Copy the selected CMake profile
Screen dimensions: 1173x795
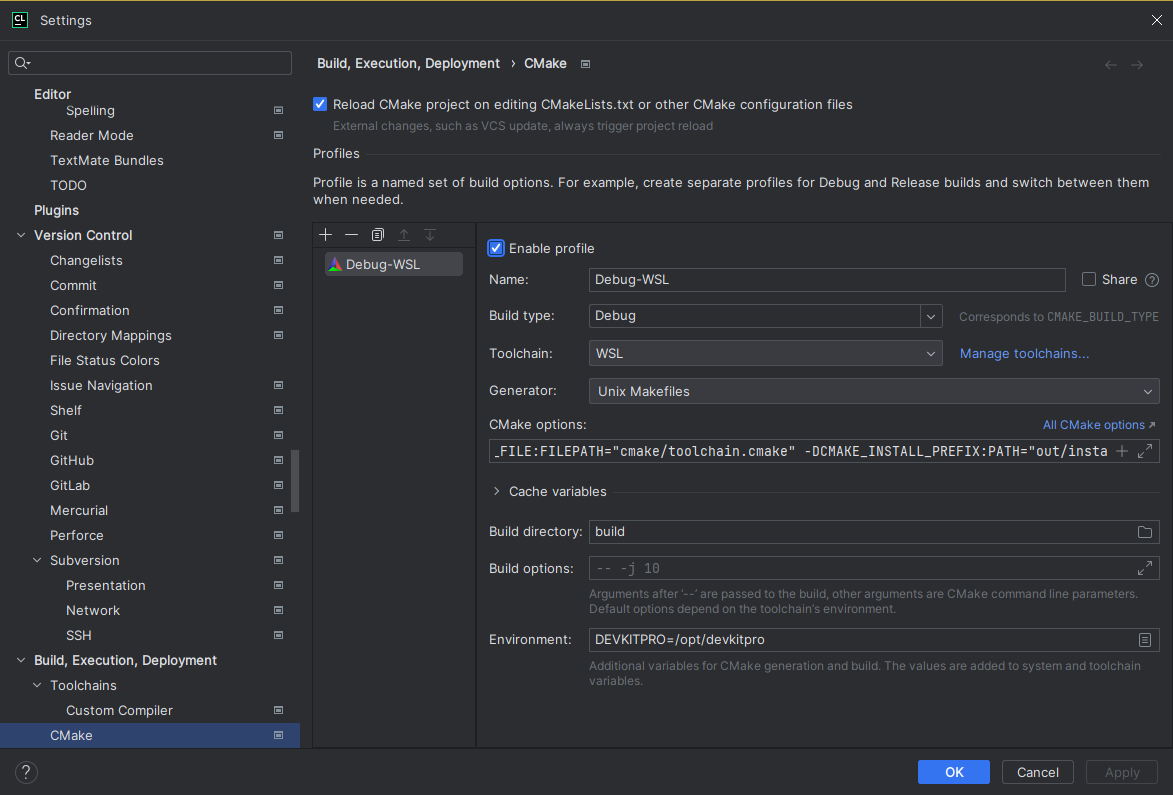378,235
